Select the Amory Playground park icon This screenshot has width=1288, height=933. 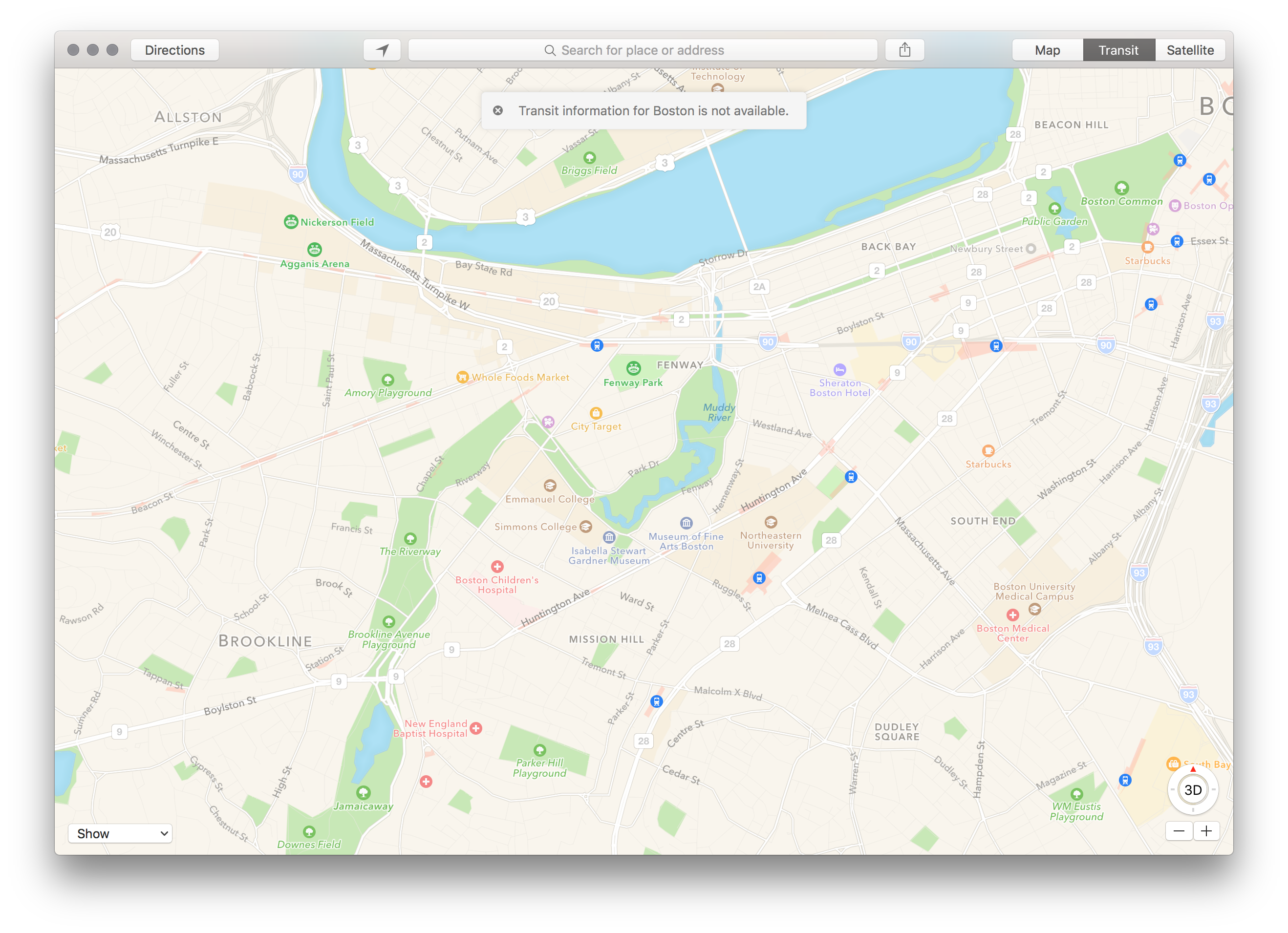tap(388, 380)
